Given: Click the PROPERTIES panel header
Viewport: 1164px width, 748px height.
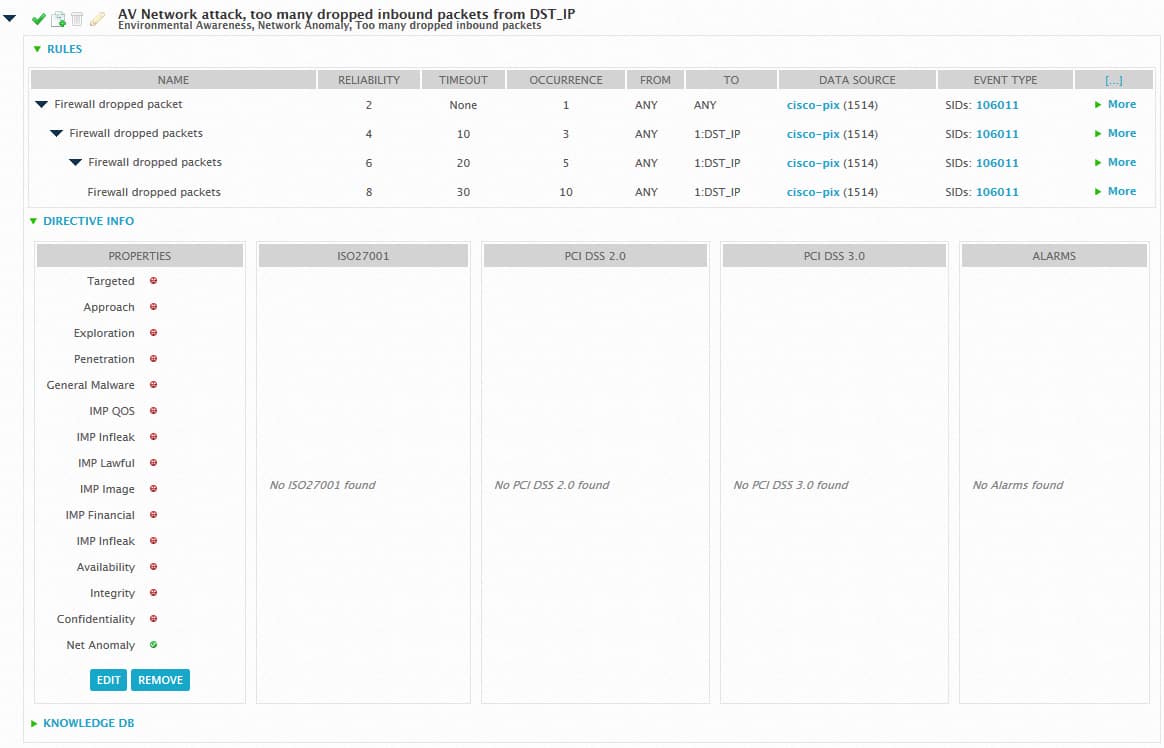Looking at the screenshot, I should click(140, 256).
